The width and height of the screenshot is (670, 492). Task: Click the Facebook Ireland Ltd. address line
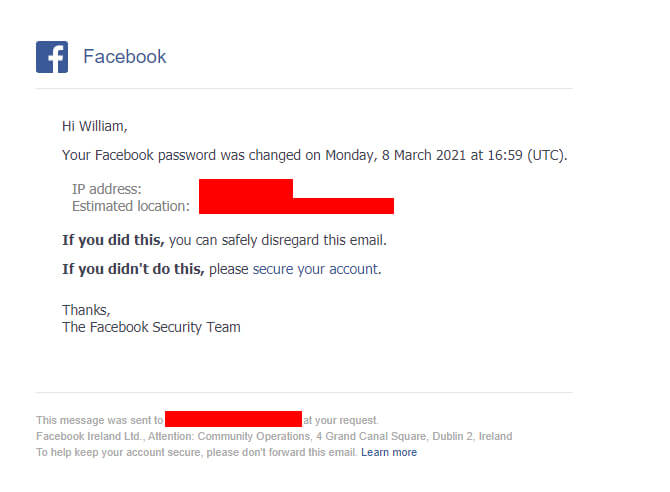tap(274, 436)
